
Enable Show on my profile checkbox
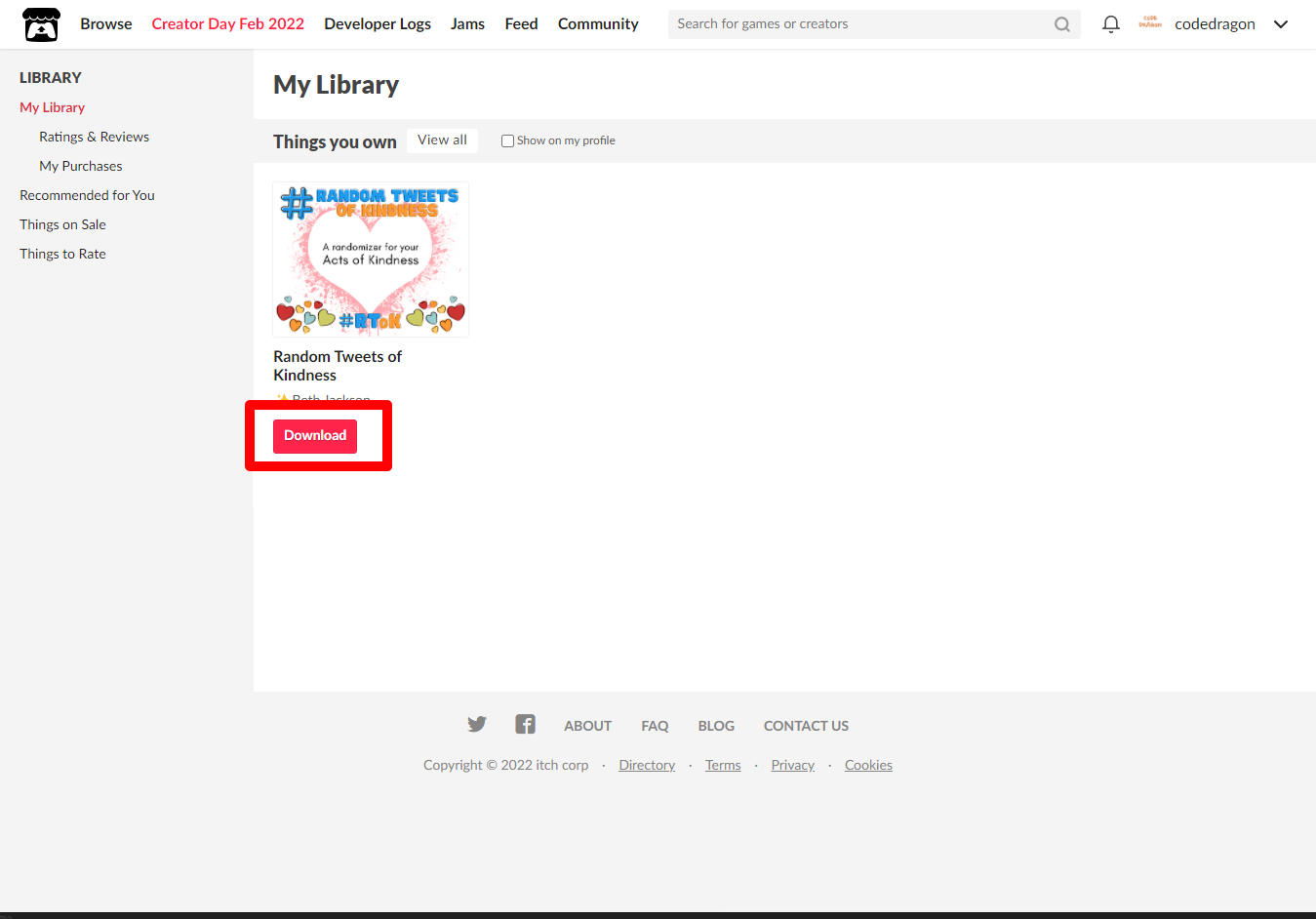pos(507,141)
